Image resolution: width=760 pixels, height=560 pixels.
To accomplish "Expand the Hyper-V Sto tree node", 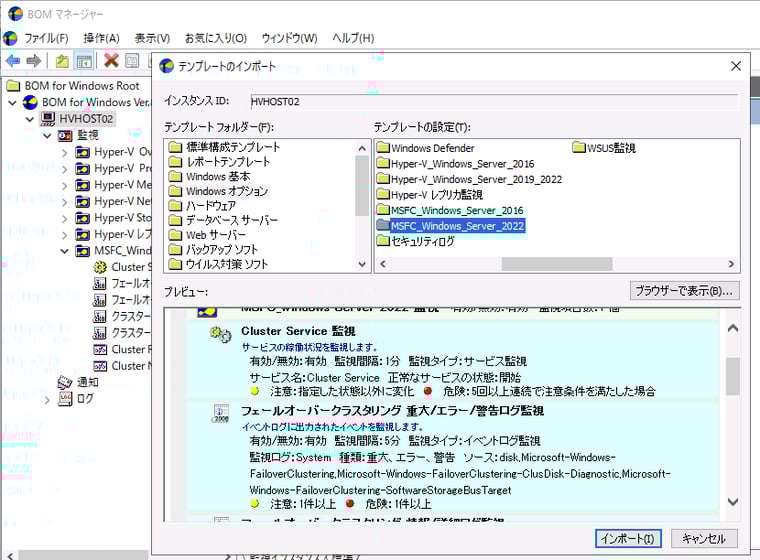I will (64, 219).
